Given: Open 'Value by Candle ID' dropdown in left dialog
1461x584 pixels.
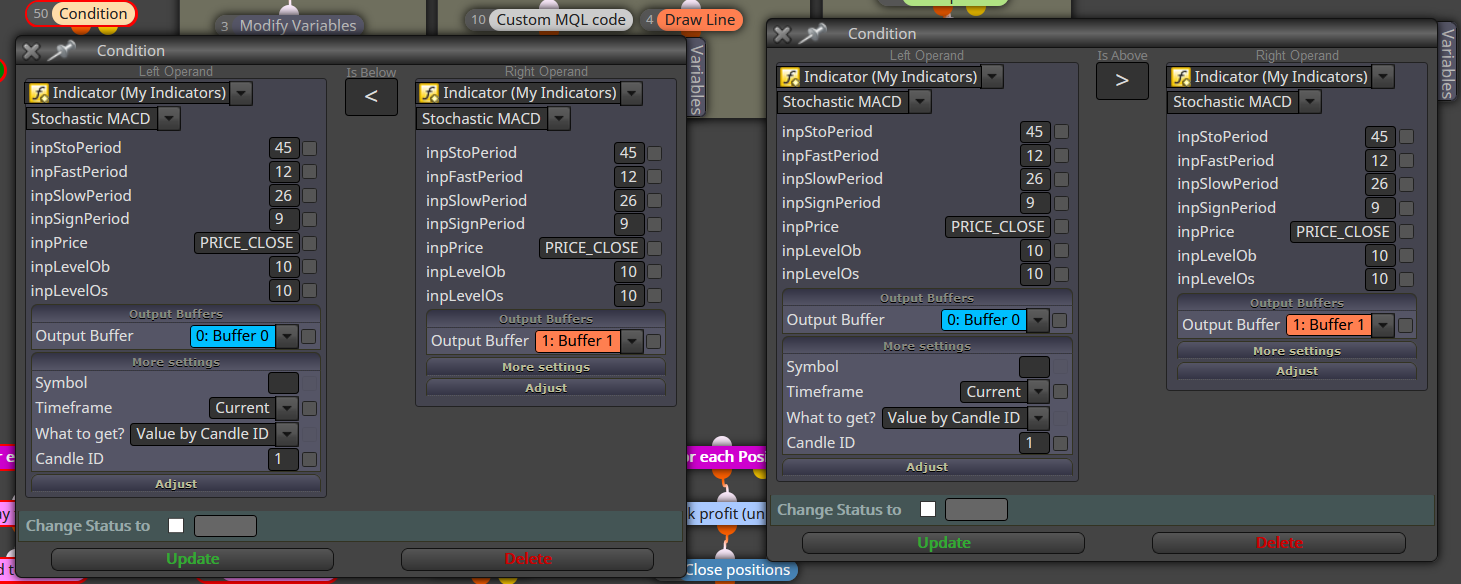Looking at the screenshot, I should coord(287,434).
